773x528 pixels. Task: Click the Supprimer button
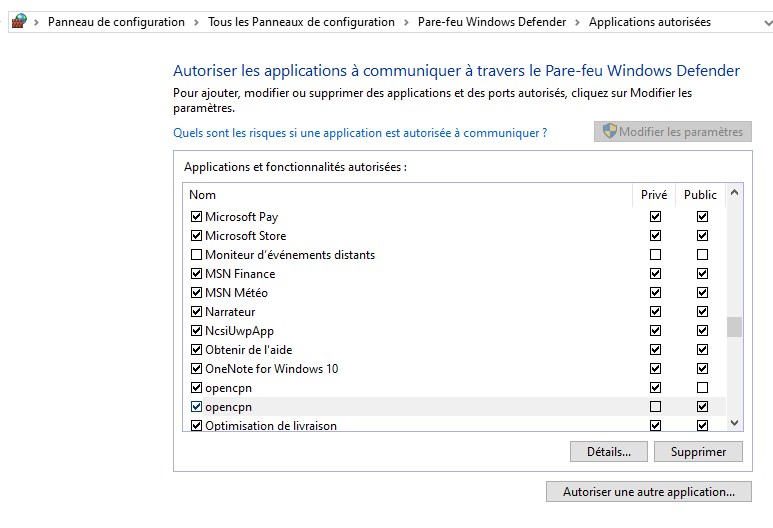pos(698,452)
